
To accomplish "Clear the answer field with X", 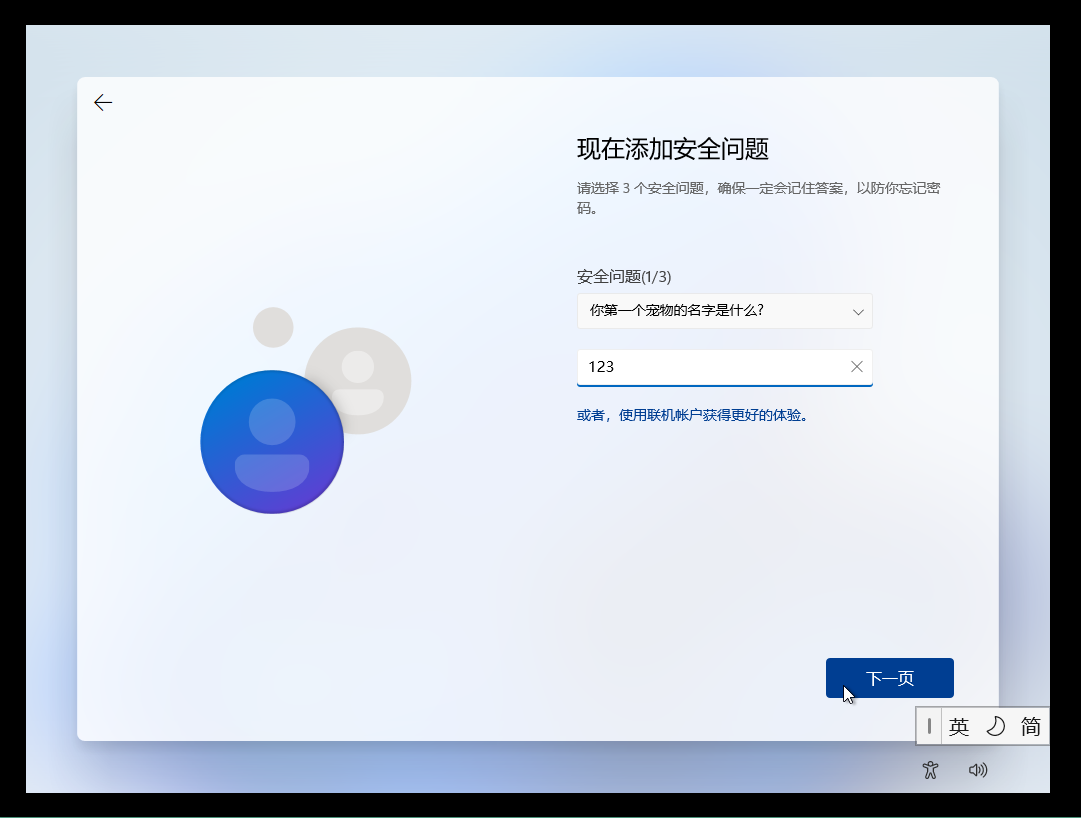I will click(x=856, y=367).
